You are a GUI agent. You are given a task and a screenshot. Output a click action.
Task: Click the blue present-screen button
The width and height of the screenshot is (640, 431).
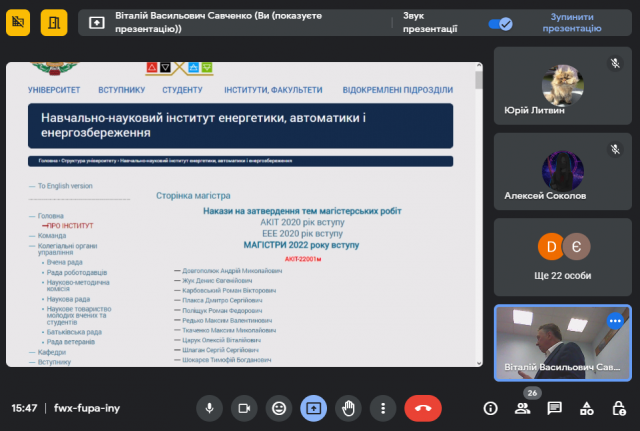(313, 408)
